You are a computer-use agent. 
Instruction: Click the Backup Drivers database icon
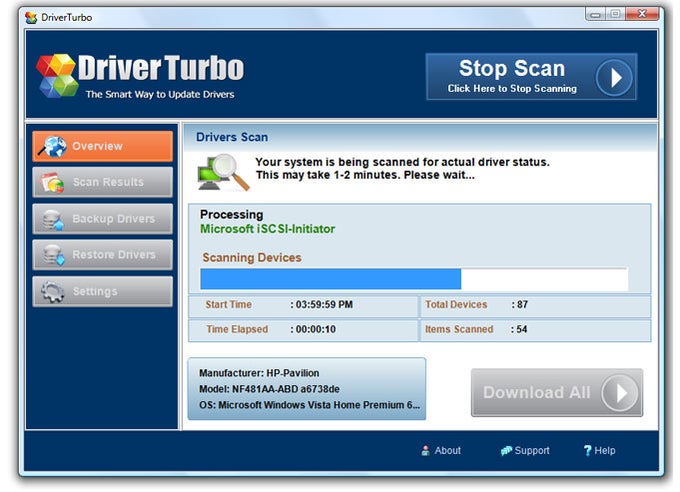(x=53, y=220)
